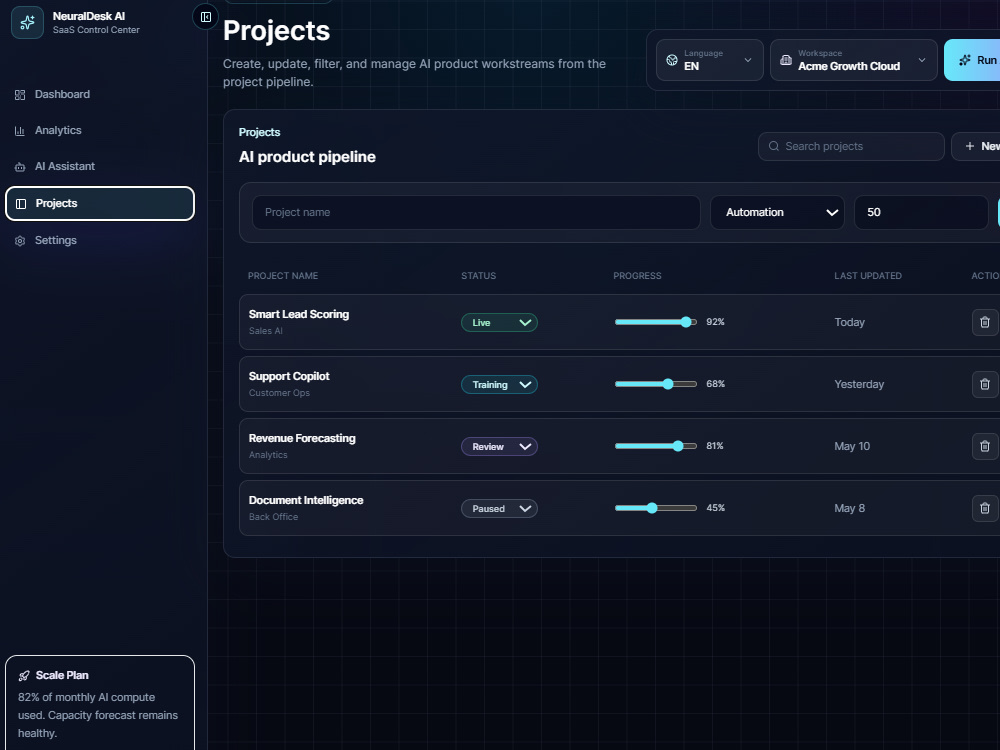Click the Support Copilot project name
This screenshot has width=1000, height=750.
click(x=289, y=376)
